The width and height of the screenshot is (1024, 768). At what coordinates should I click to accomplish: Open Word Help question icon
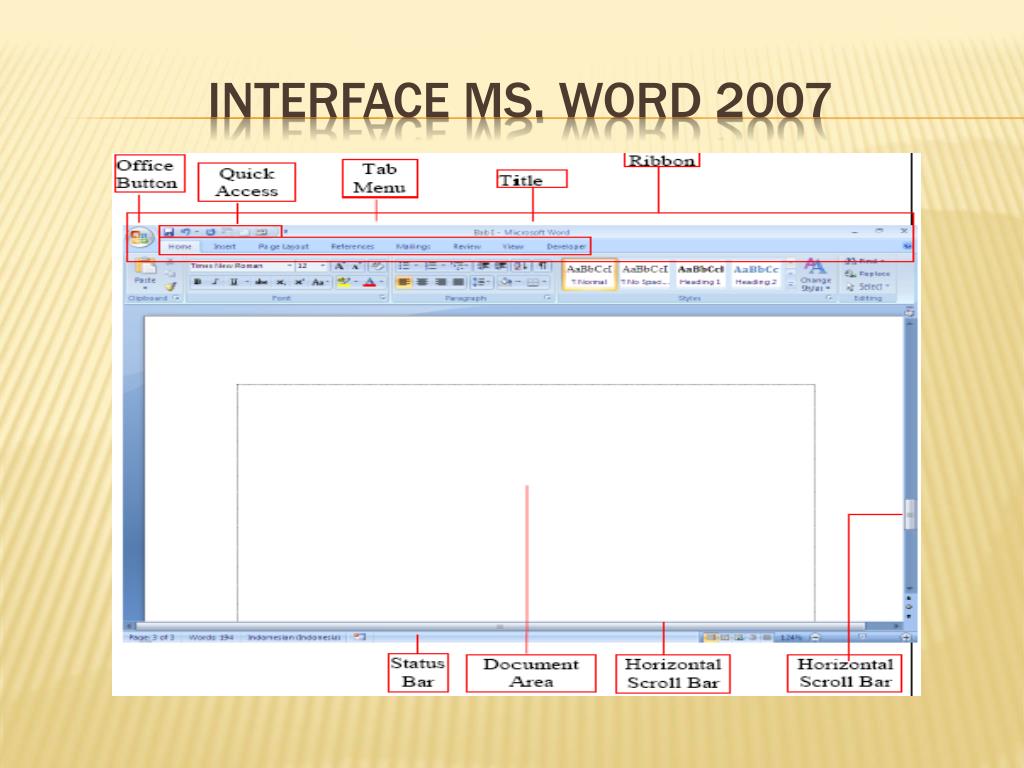pos(907,247)
